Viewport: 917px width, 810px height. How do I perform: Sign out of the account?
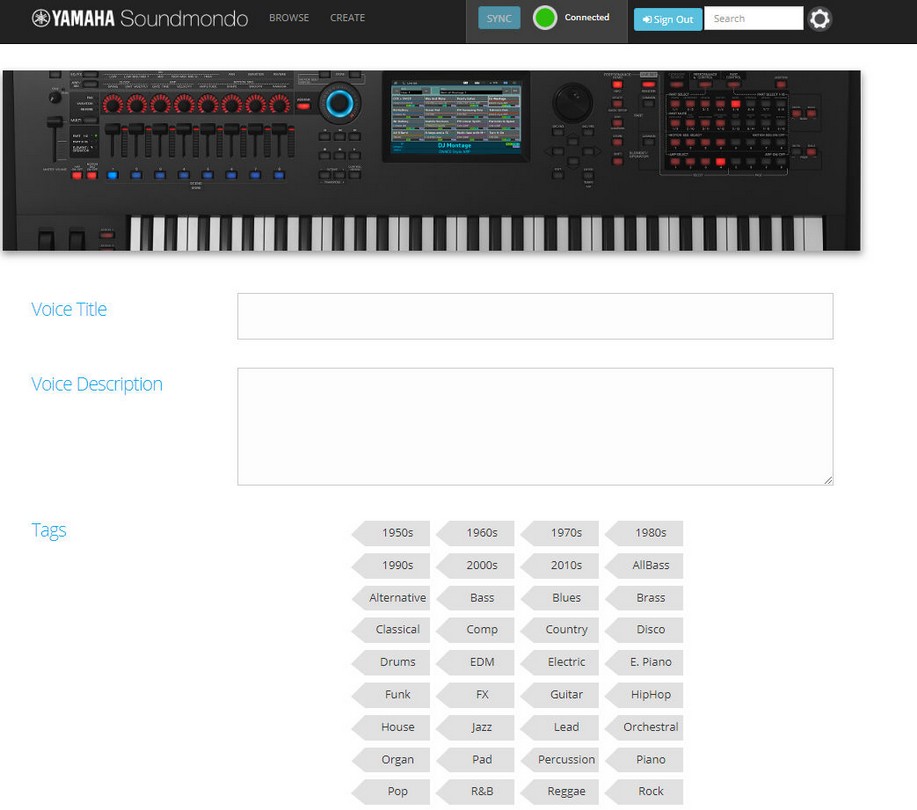tap(668, 19)
